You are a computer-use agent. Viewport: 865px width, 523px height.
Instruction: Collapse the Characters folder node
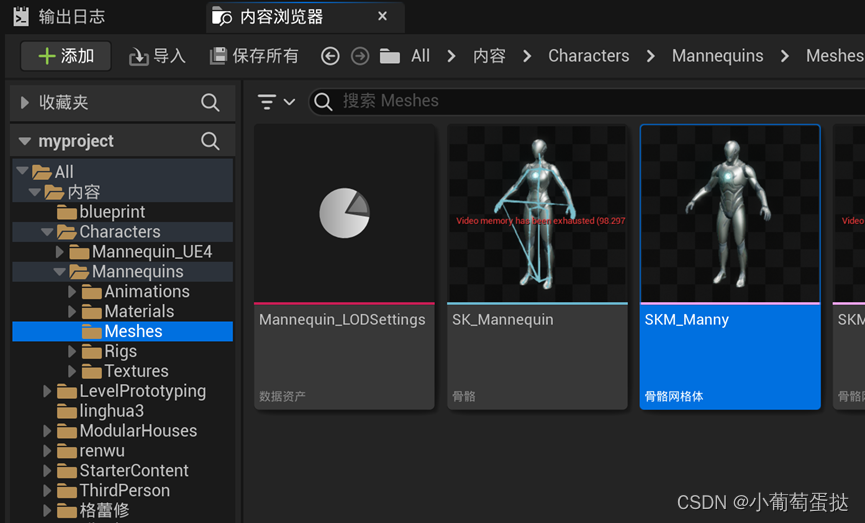[x=47, y=231]
